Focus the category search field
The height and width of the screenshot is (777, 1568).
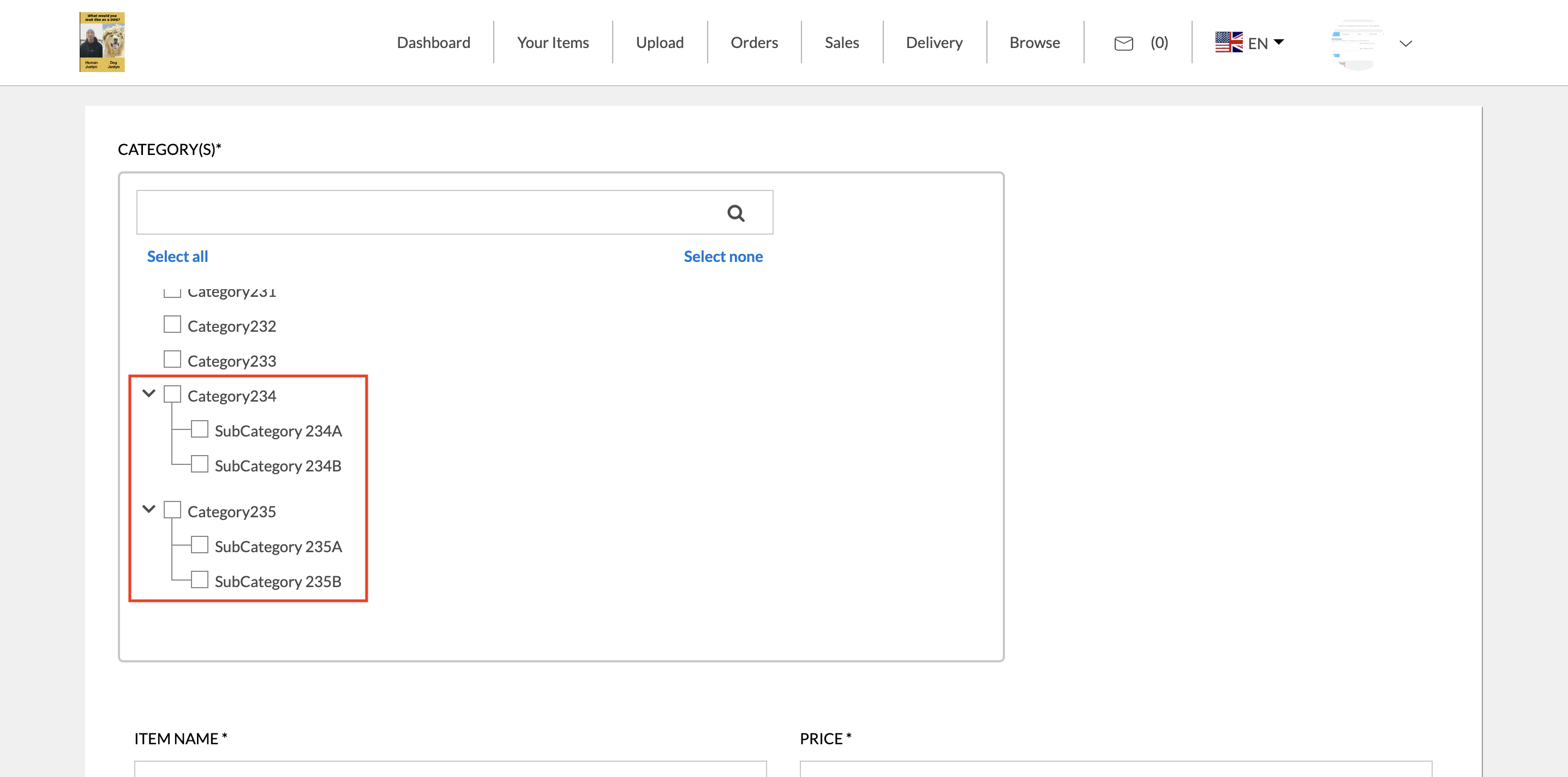click(426, 212)
